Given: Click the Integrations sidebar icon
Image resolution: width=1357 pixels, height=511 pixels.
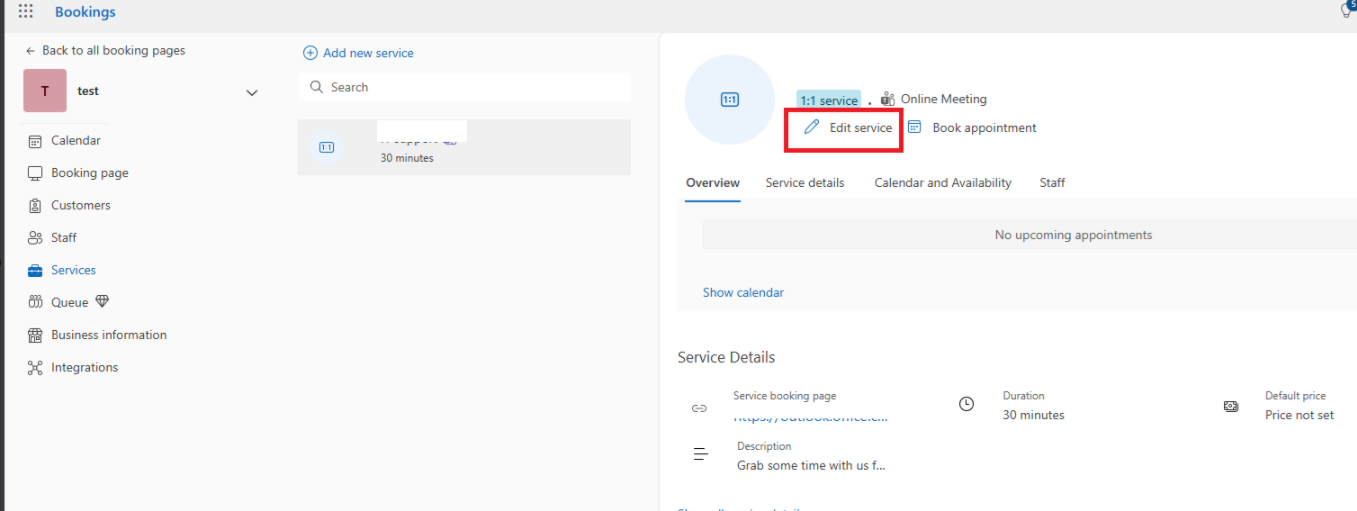Looking at the screenshot, I should (x=35, y=367).
